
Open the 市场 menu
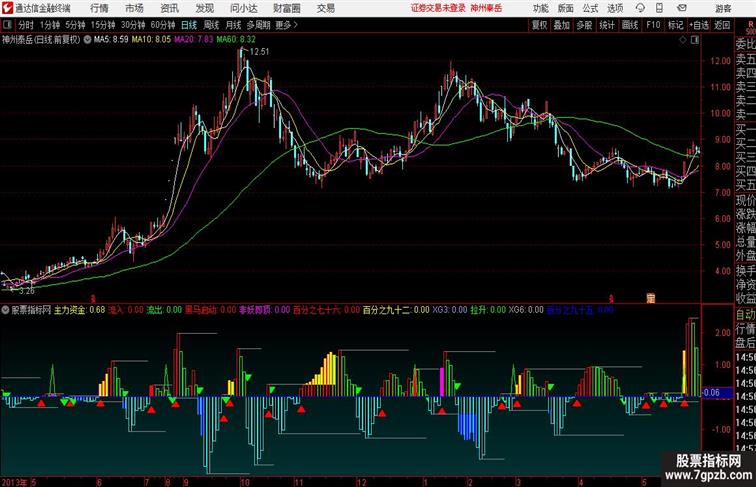[134, 8]
